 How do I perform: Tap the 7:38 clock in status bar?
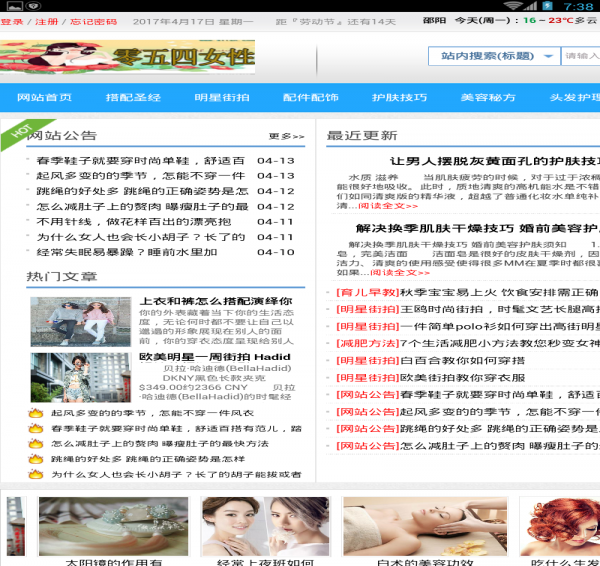(x=578, y=6)
